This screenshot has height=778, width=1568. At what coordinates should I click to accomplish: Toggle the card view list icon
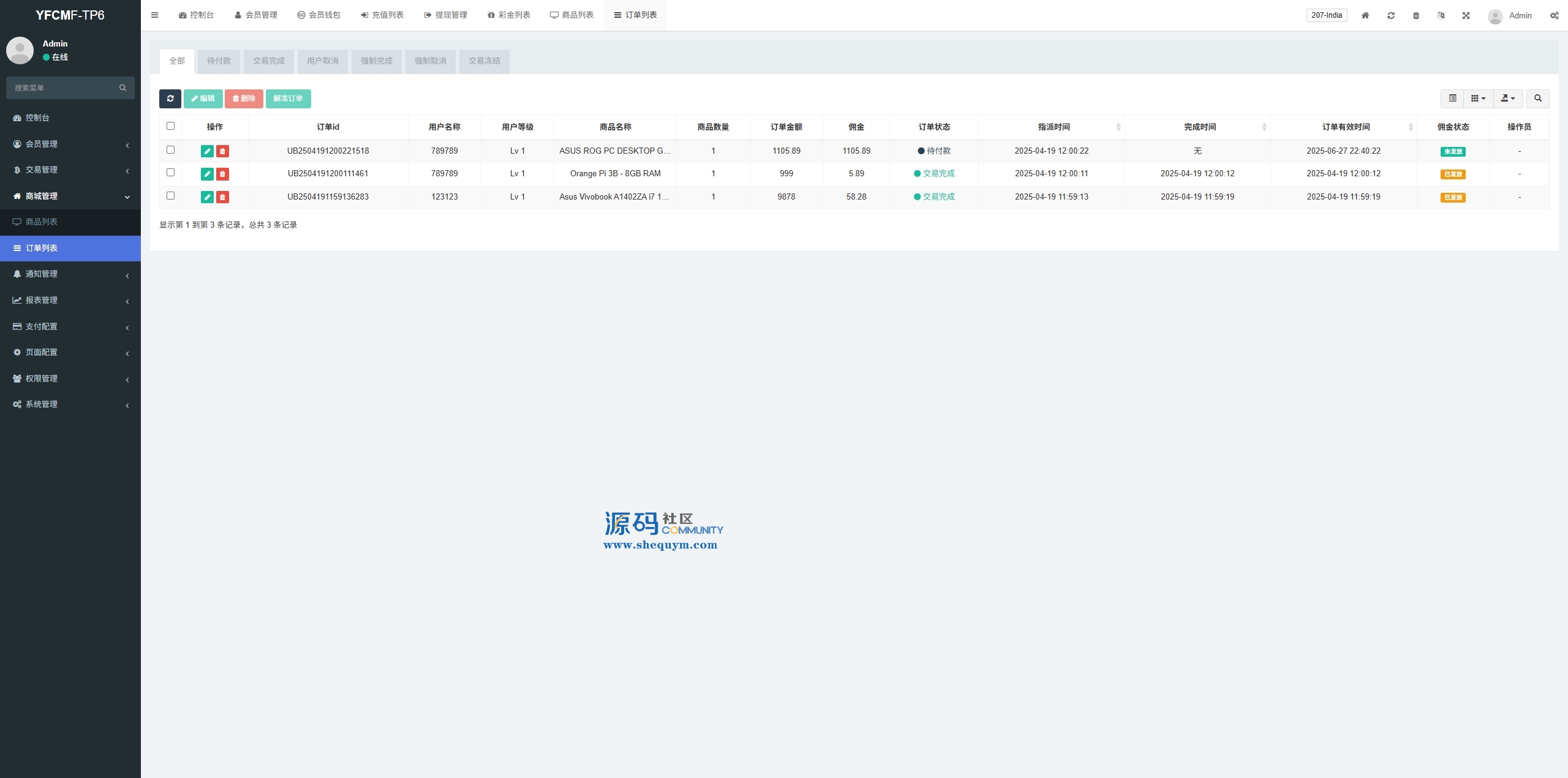[x=1452, y=99]
